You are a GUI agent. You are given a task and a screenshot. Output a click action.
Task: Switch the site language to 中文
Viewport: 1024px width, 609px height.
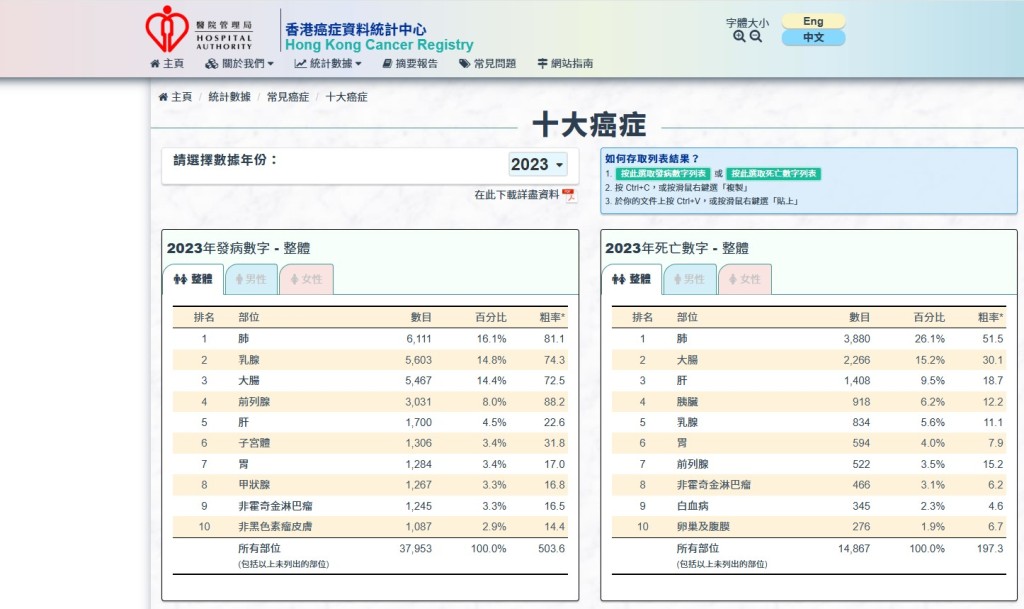point(812,38)
